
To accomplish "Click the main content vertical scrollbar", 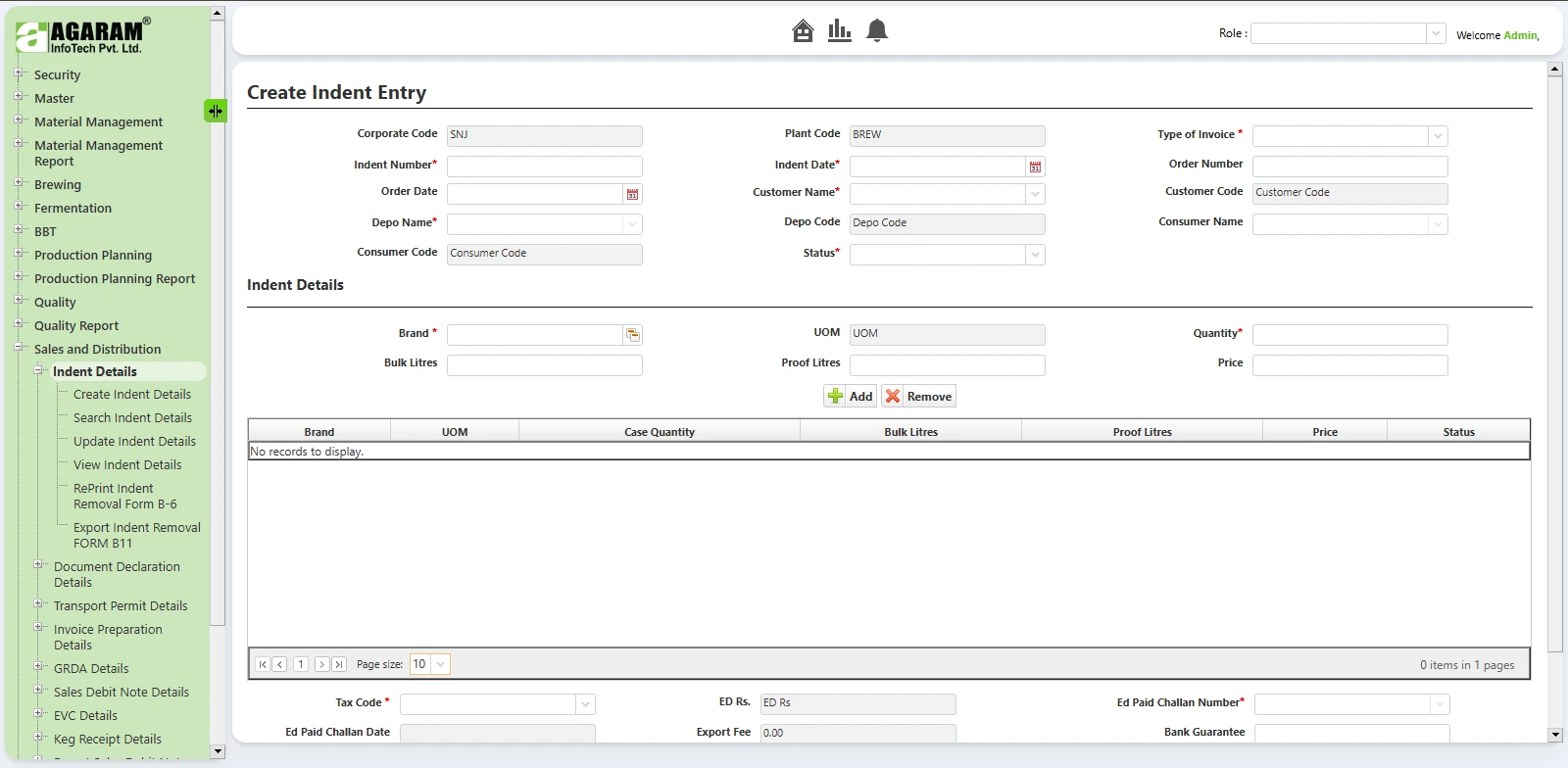I will pyautogui.click(x=1554, y=392).
